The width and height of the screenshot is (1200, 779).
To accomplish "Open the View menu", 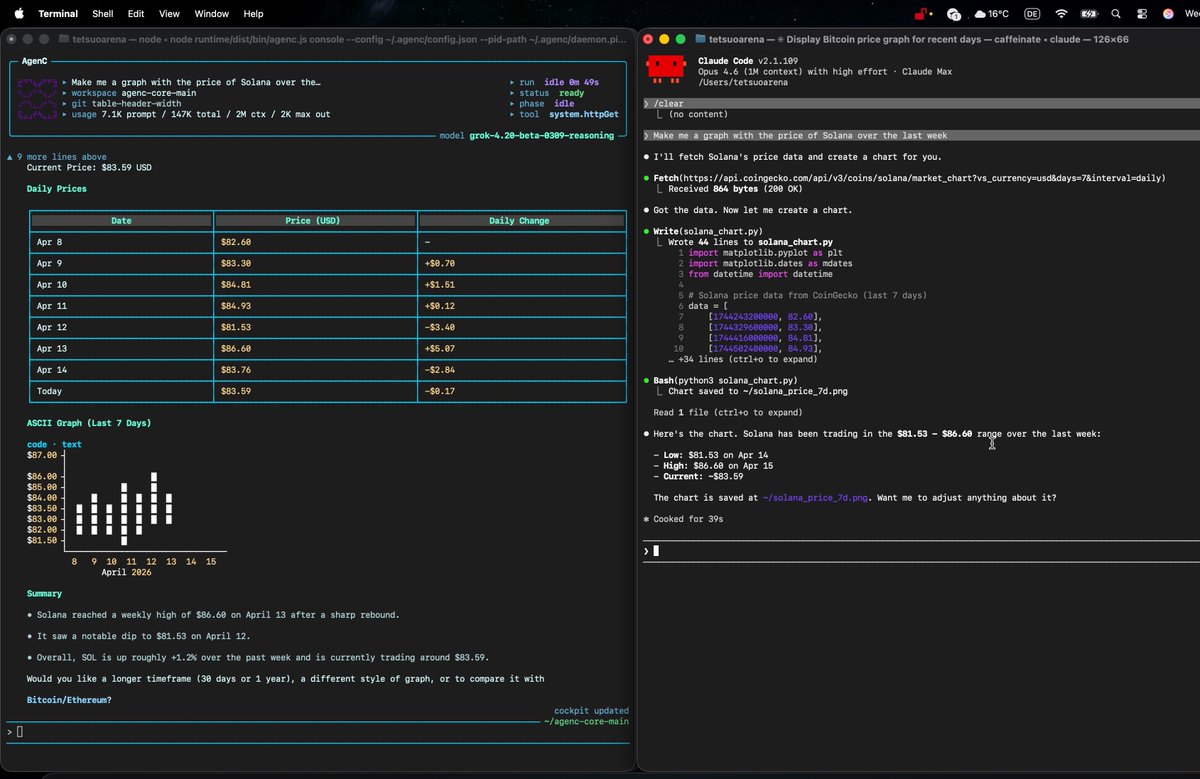I will click(x=170, y=14).
